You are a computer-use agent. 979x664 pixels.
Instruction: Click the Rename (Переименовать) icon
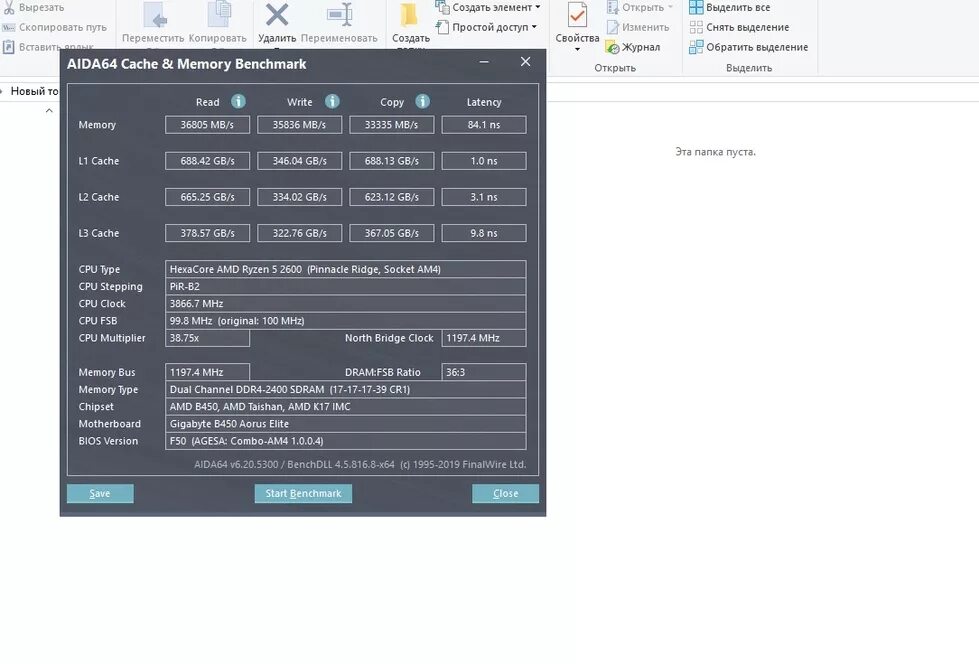pyautogui.click(x=340, y=15)
